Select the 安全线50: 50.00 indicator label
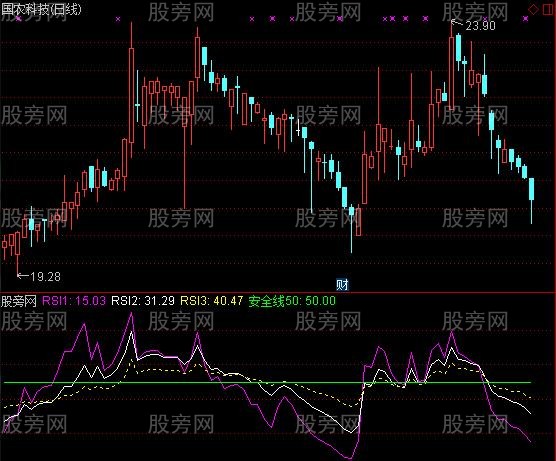This screenshot has height=461, width=556. pyautogui.click(x=292, y=301)
